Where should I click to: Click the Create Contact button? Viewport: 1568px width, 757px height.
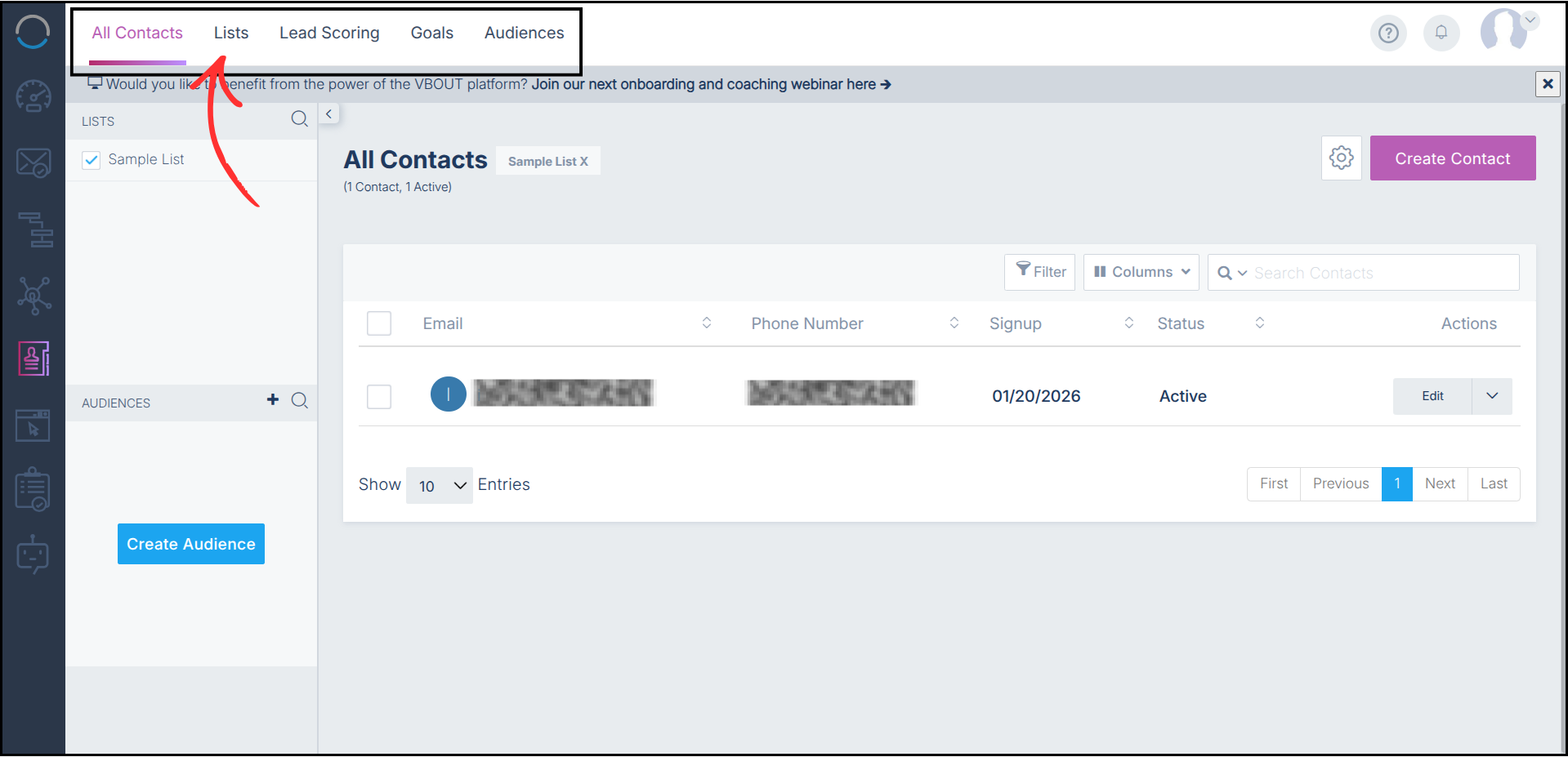pos(1452,158)
